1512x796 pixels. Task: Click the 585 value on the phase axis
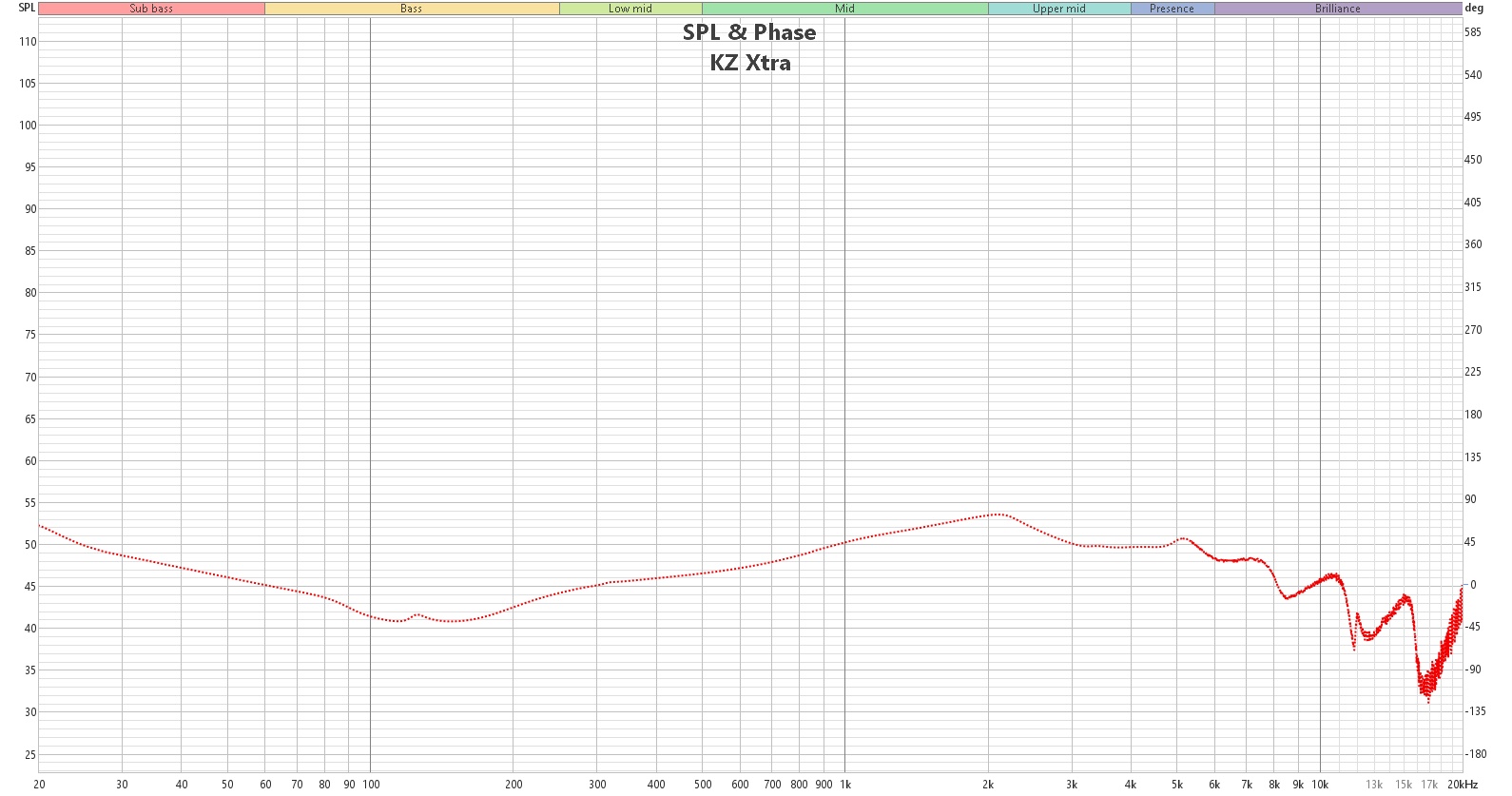[1473, 32]
